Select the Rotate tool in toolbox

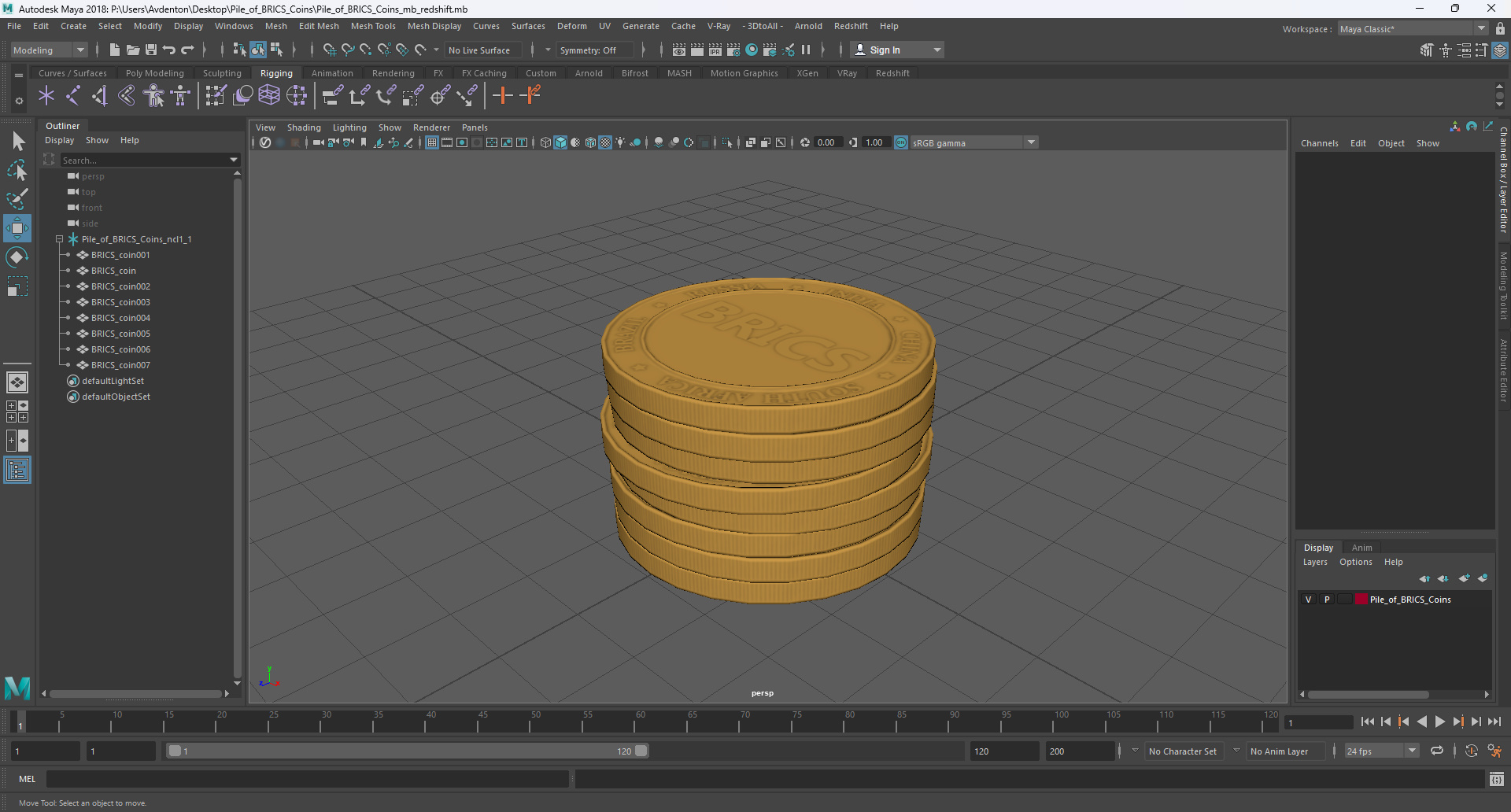[17, 257]
